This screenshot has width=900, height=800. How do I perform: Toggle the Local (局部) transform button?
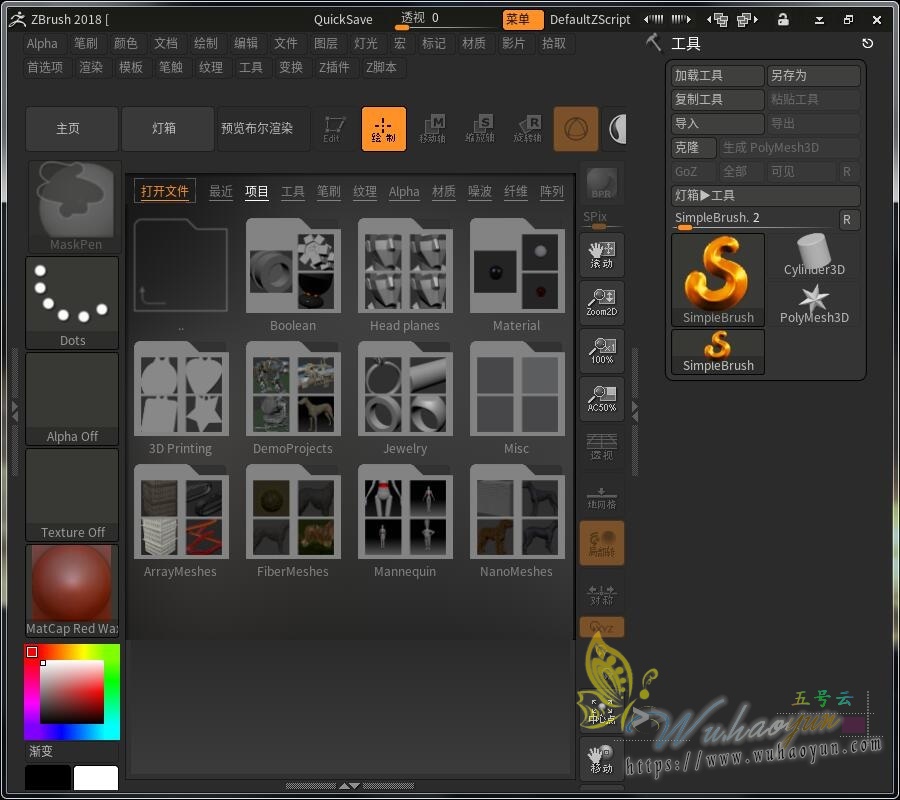pos(602,543)
